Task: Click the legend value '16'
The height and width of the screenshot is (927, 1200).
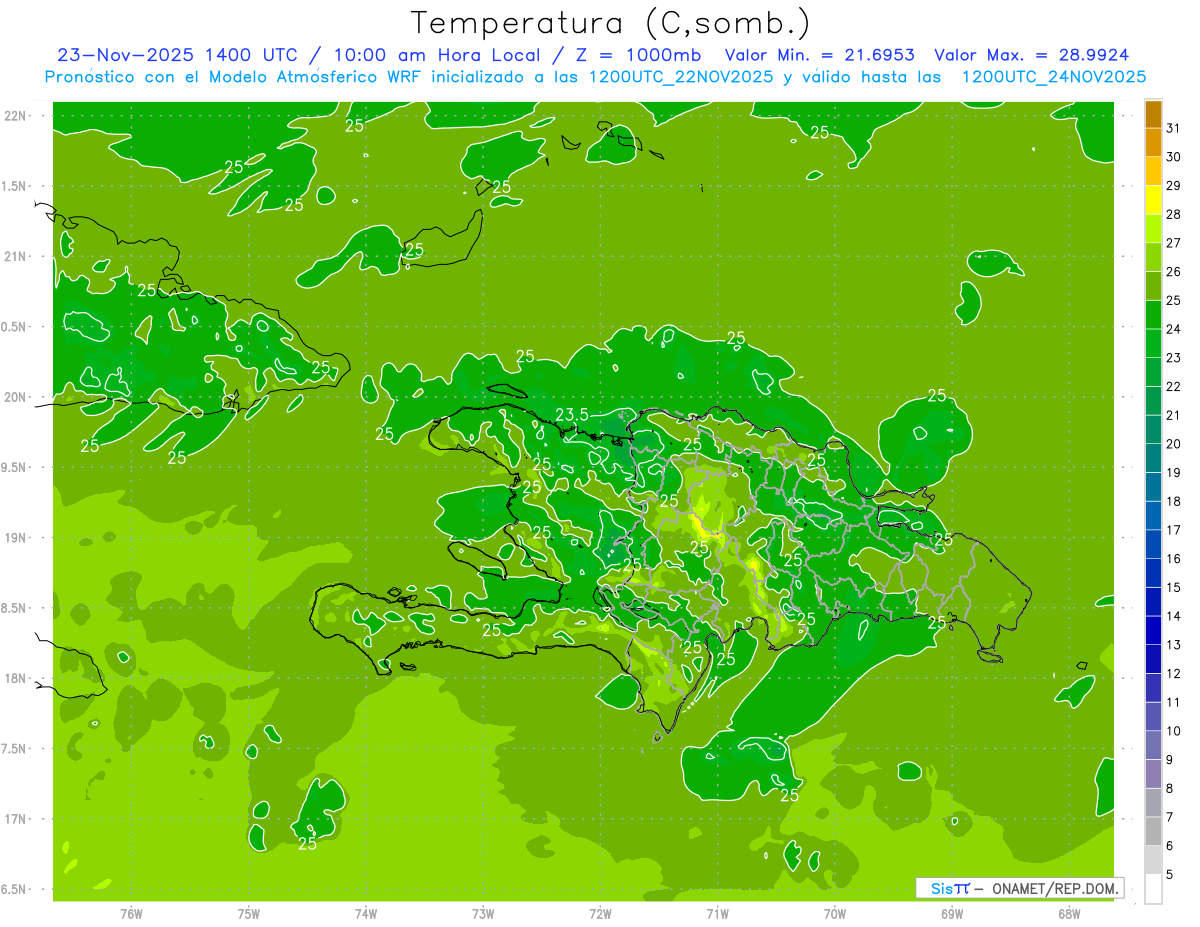Action: pos(1173,559)
